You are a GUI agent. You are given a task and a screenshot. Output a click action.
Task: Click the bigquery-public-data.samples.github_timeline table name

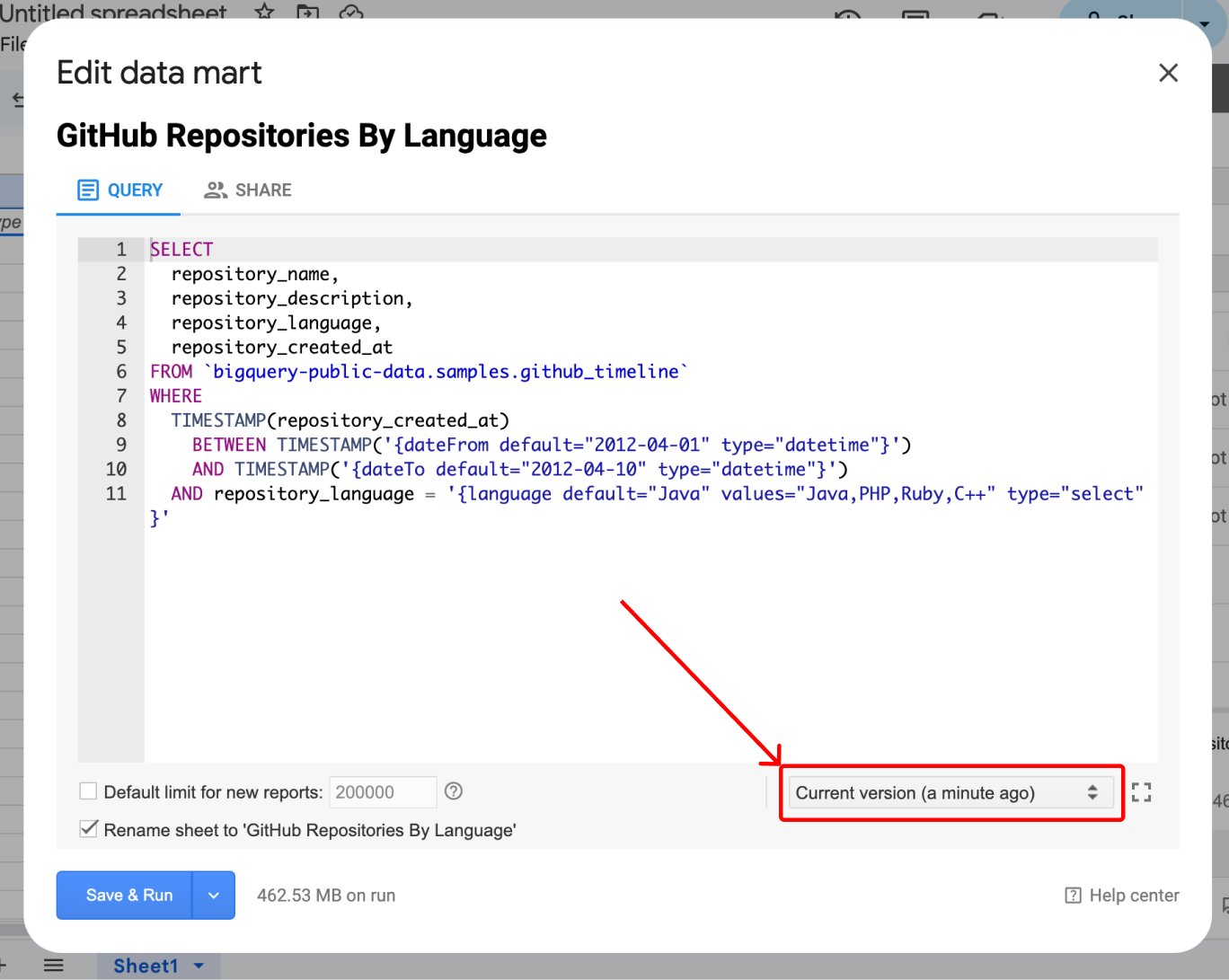(x=446, y=371)
